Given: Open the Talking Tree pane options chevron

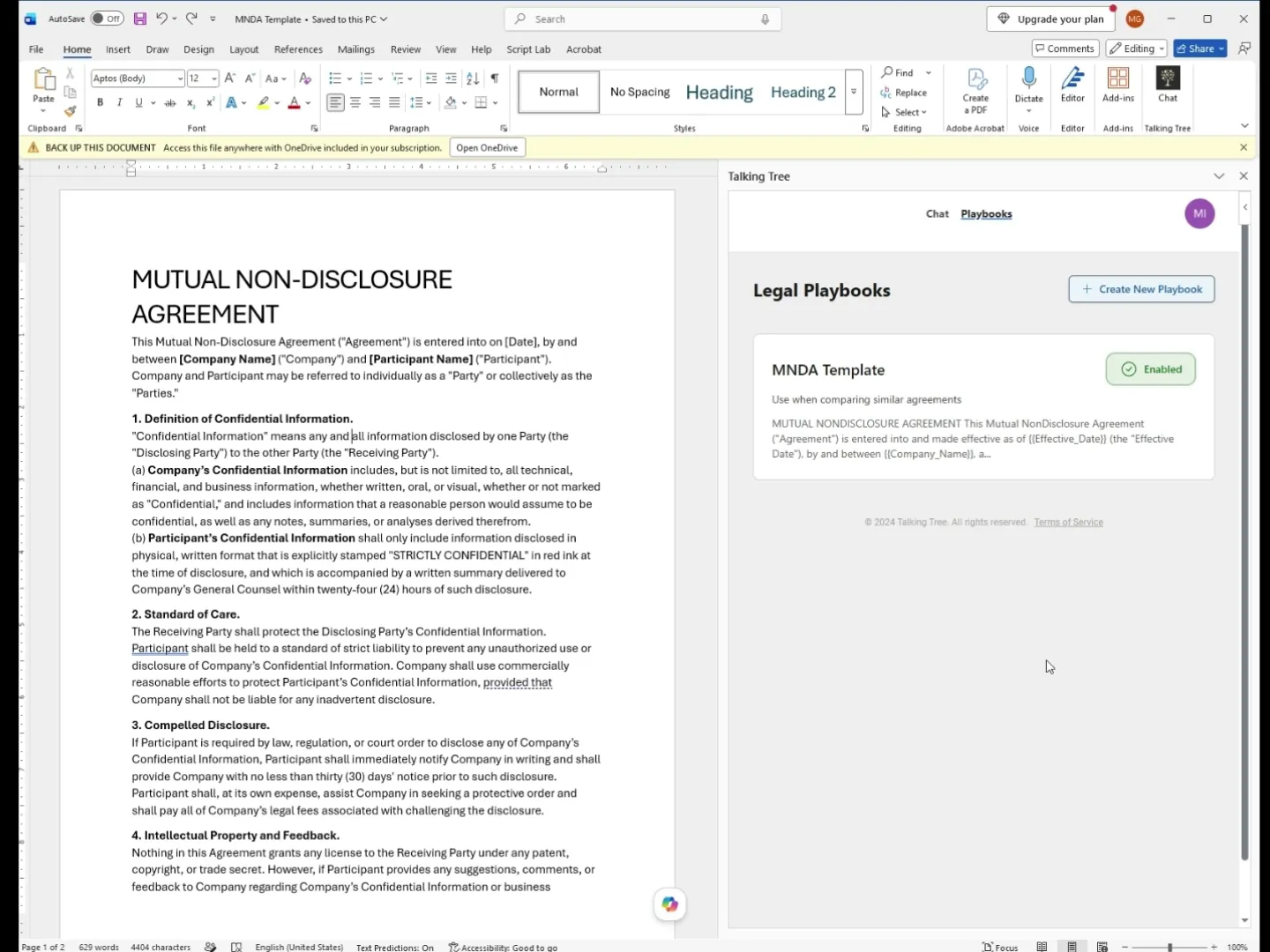Looking at the screenshot, I should pos(1219,176).
